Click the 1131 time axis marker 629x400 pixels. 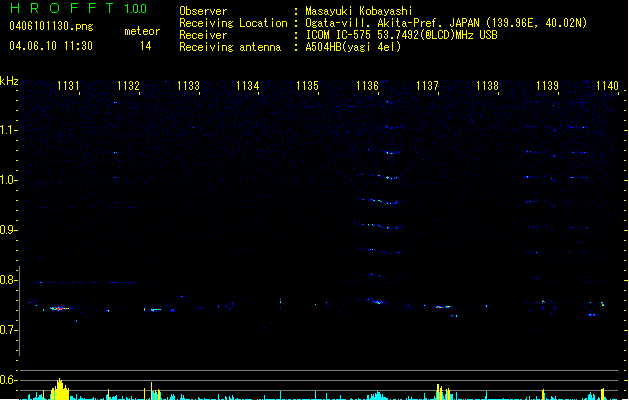pos(68,85)
